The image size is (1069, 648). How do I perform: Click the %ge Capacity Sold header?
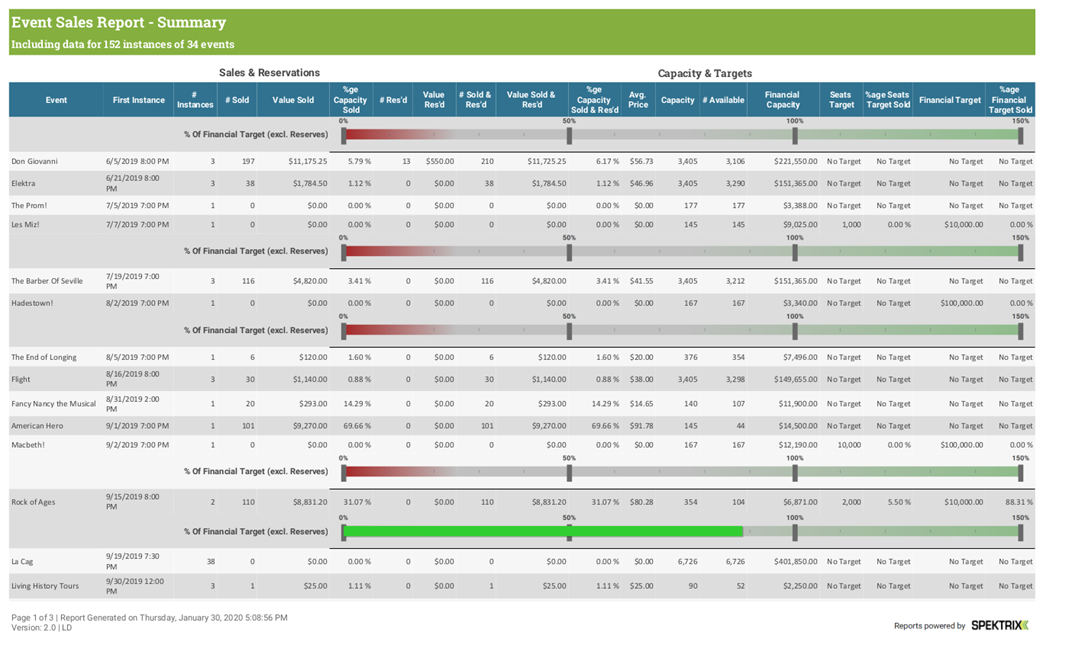click(349, 100)
